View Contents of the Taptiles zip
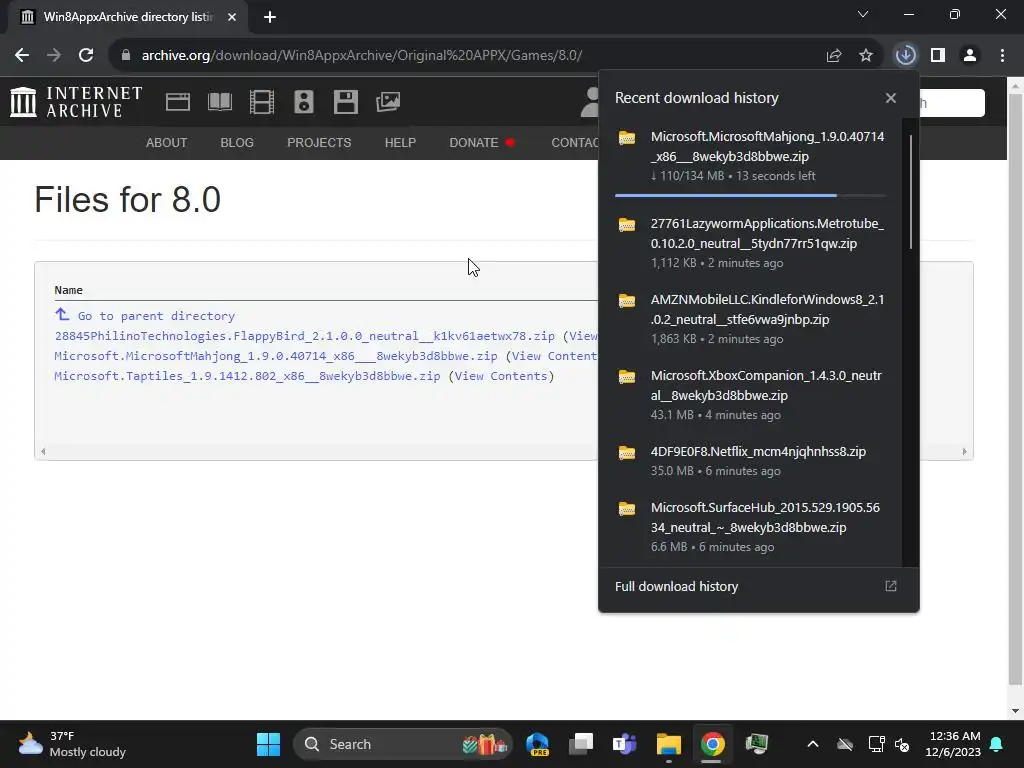This screenshot has height=768, width=1024. click(501, 376)
